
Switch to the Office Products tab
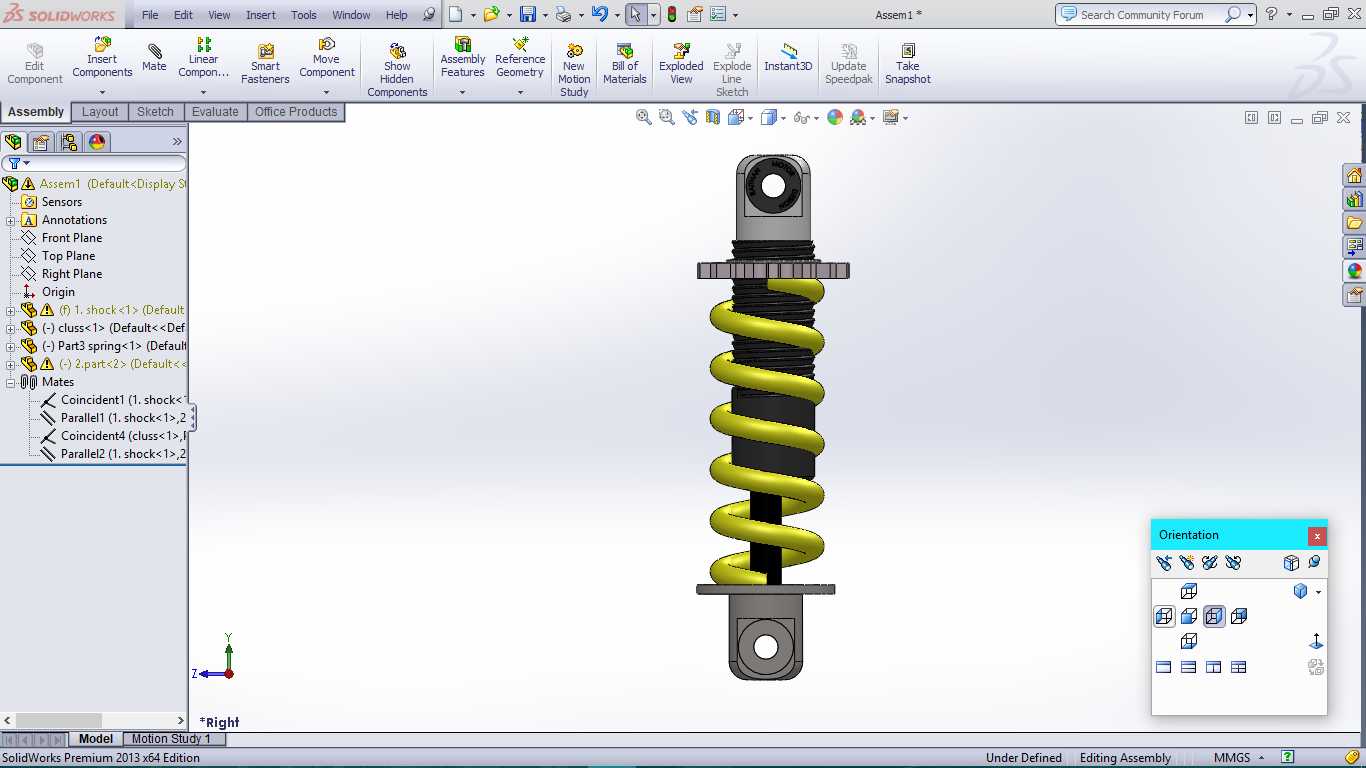(296, 112)
